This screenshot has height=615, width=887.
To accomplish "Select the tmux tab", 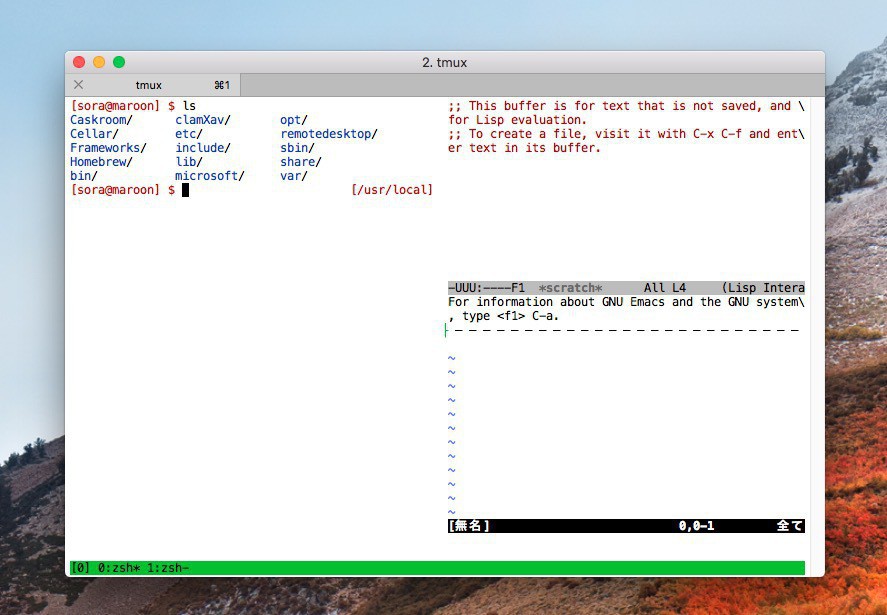I will click(150, 85).
